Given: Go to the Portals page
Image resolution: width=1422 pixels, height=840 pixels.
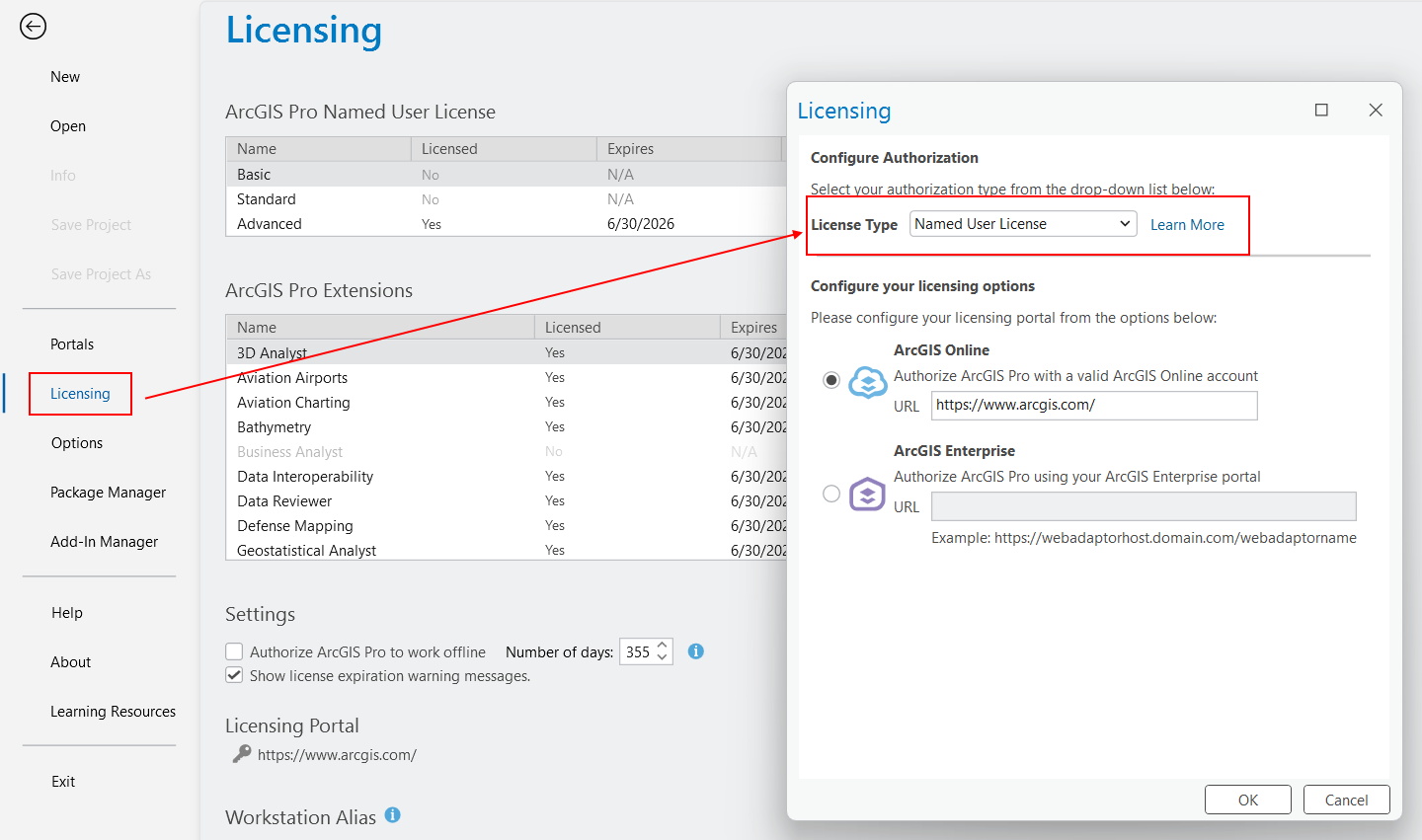Looking at the screenshot, I should click(x=72, y=344).
